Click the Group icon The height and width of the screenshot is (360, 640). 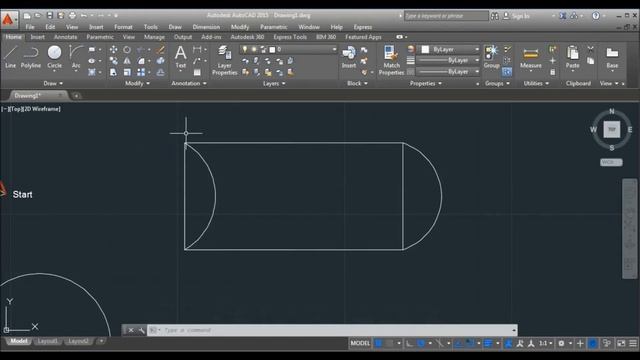pyautogui.click(x=491, y=57)
